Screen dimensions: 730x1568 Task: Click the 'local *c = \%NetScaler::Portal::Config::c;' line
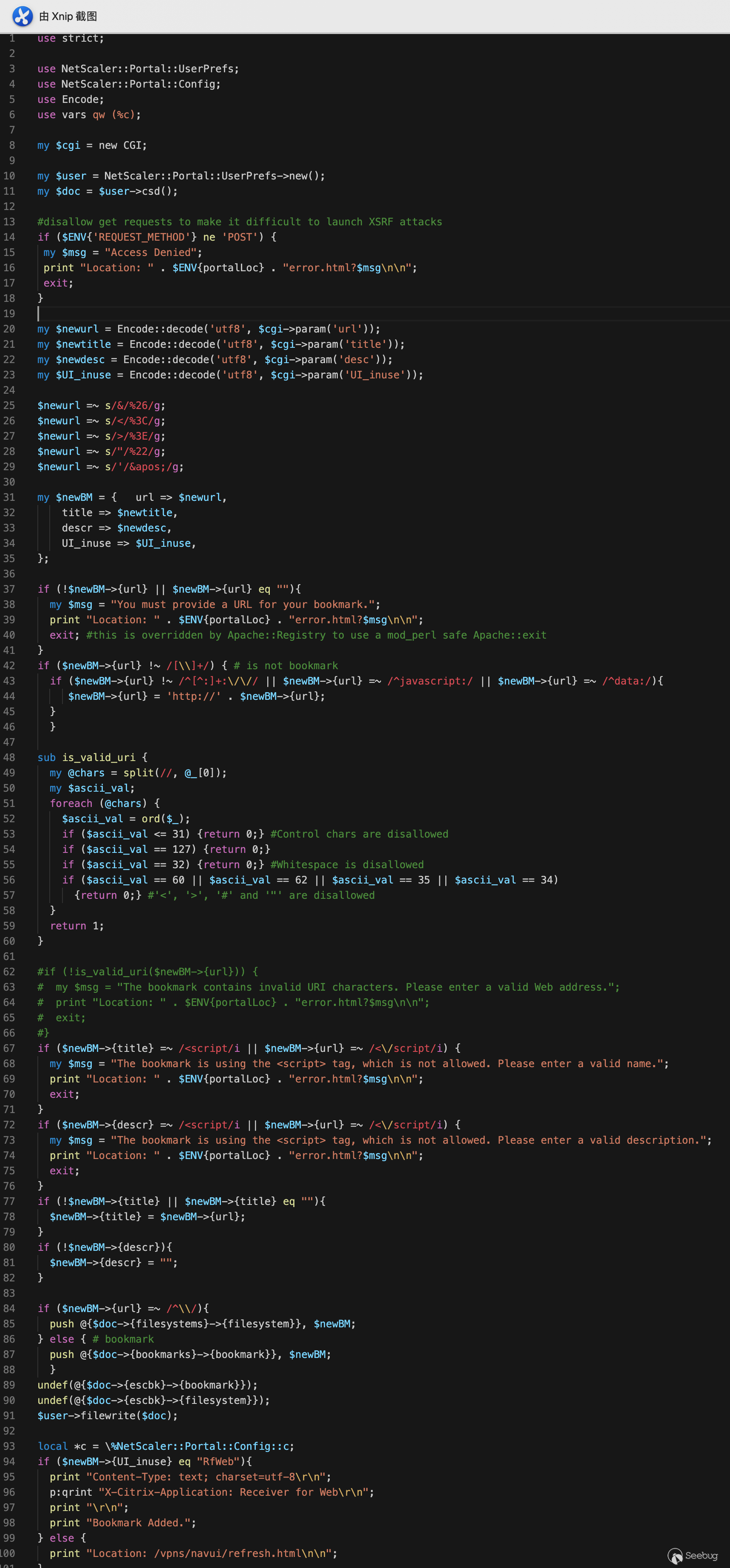[x=166, y=1446]
